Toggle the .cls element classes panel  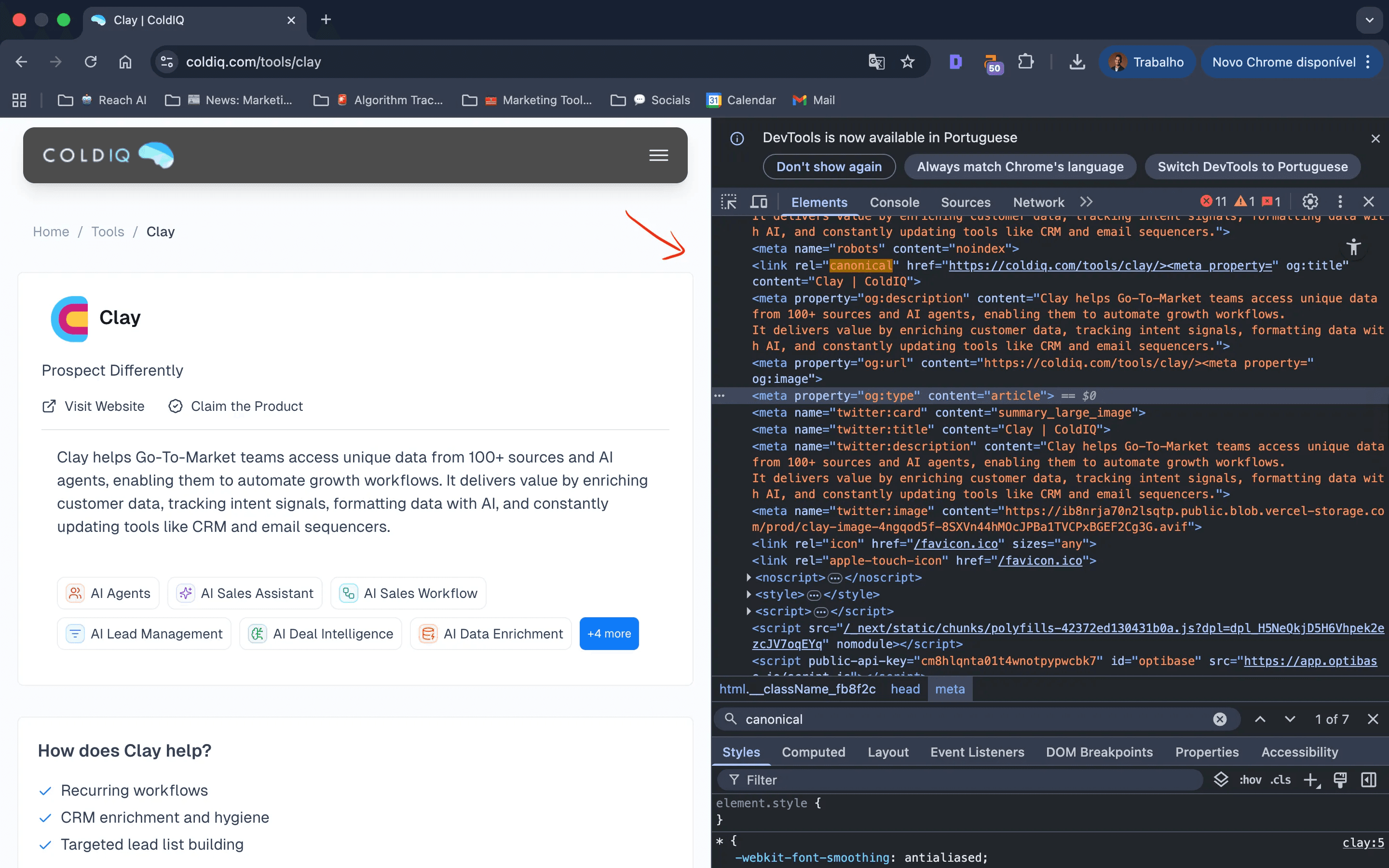coord(1280,780)
